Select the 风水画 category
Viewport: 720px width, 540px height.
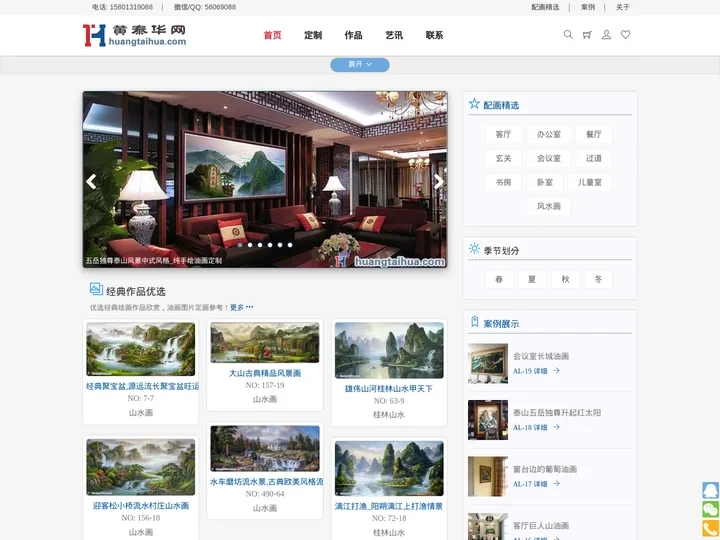549,206
